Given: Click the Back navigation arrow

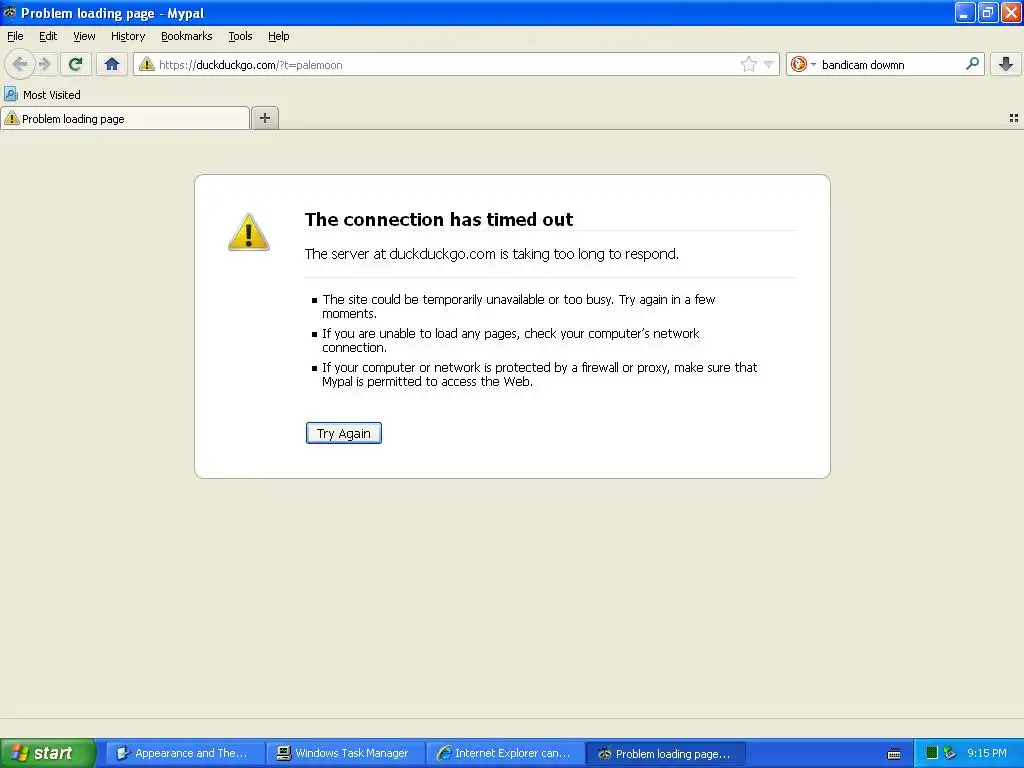Looking at the screenshot, I should (x=20, y=64).
